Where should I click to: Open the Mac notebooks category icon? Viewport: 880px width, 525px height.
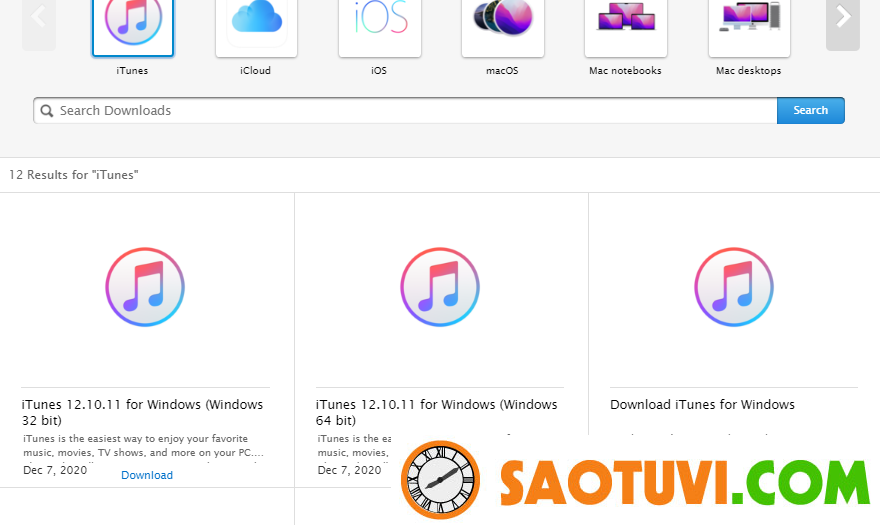click(625, 25)
